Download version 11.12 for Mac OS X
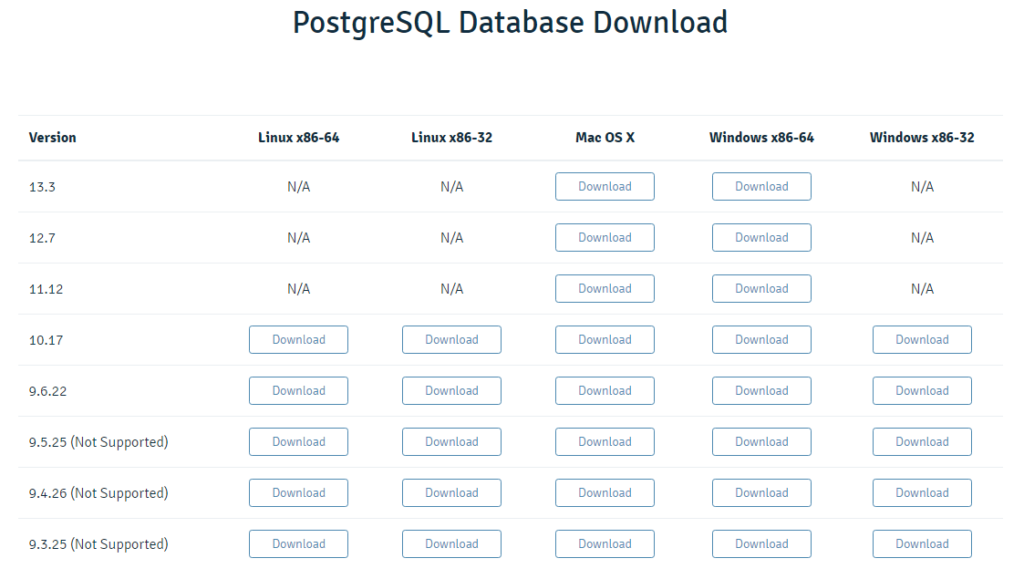The height and width of the screenshot is (579, 1024). click(605, 289)
